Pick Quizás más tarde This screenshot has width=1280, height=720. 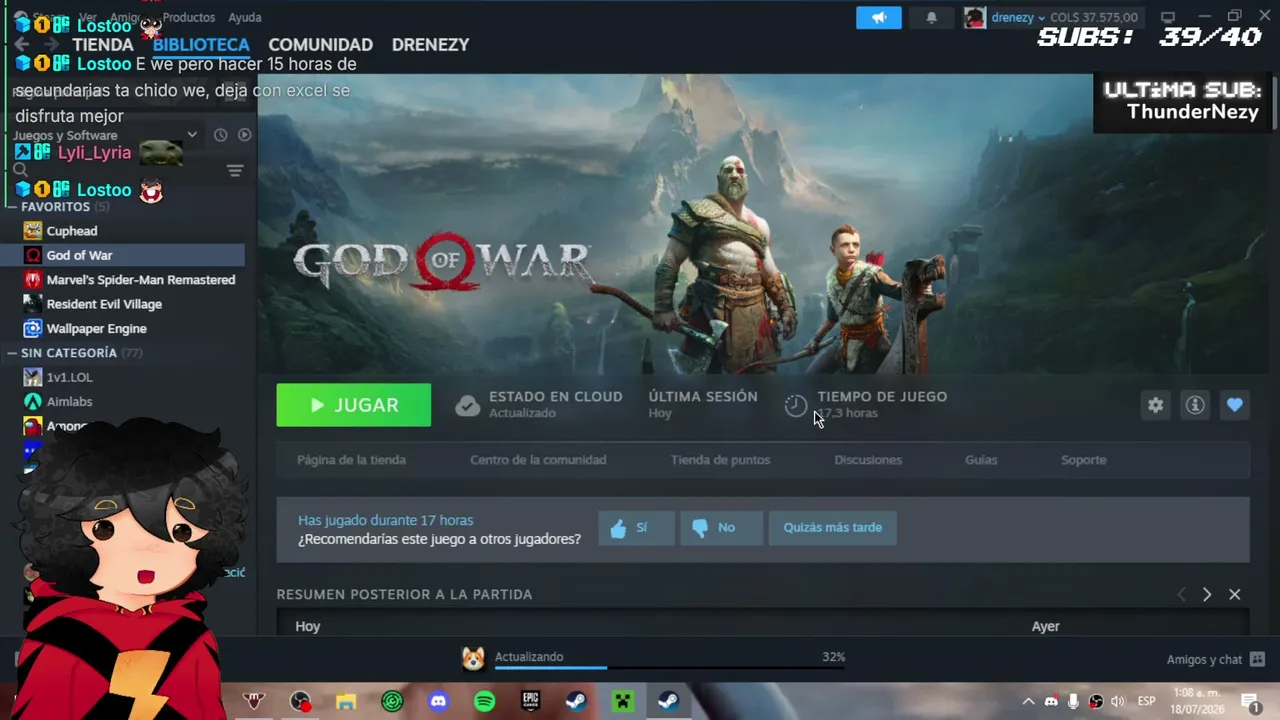point(832,527)
